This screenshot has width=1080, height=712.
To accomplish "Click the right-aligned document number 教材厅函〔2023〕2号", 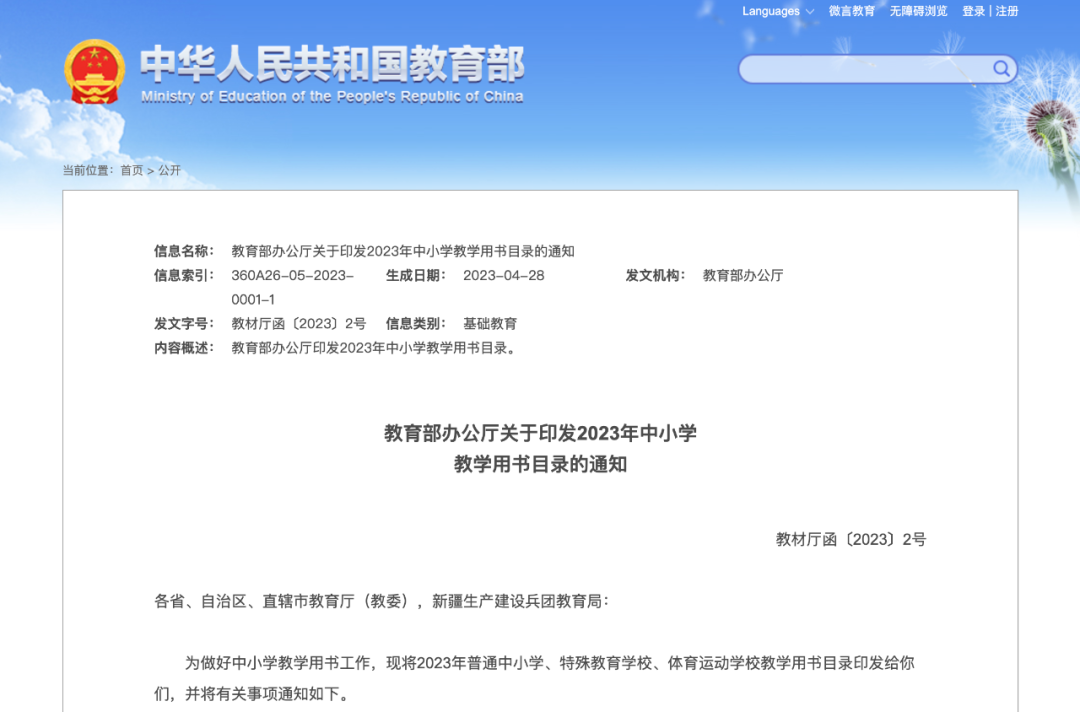I will pos(851,540).
